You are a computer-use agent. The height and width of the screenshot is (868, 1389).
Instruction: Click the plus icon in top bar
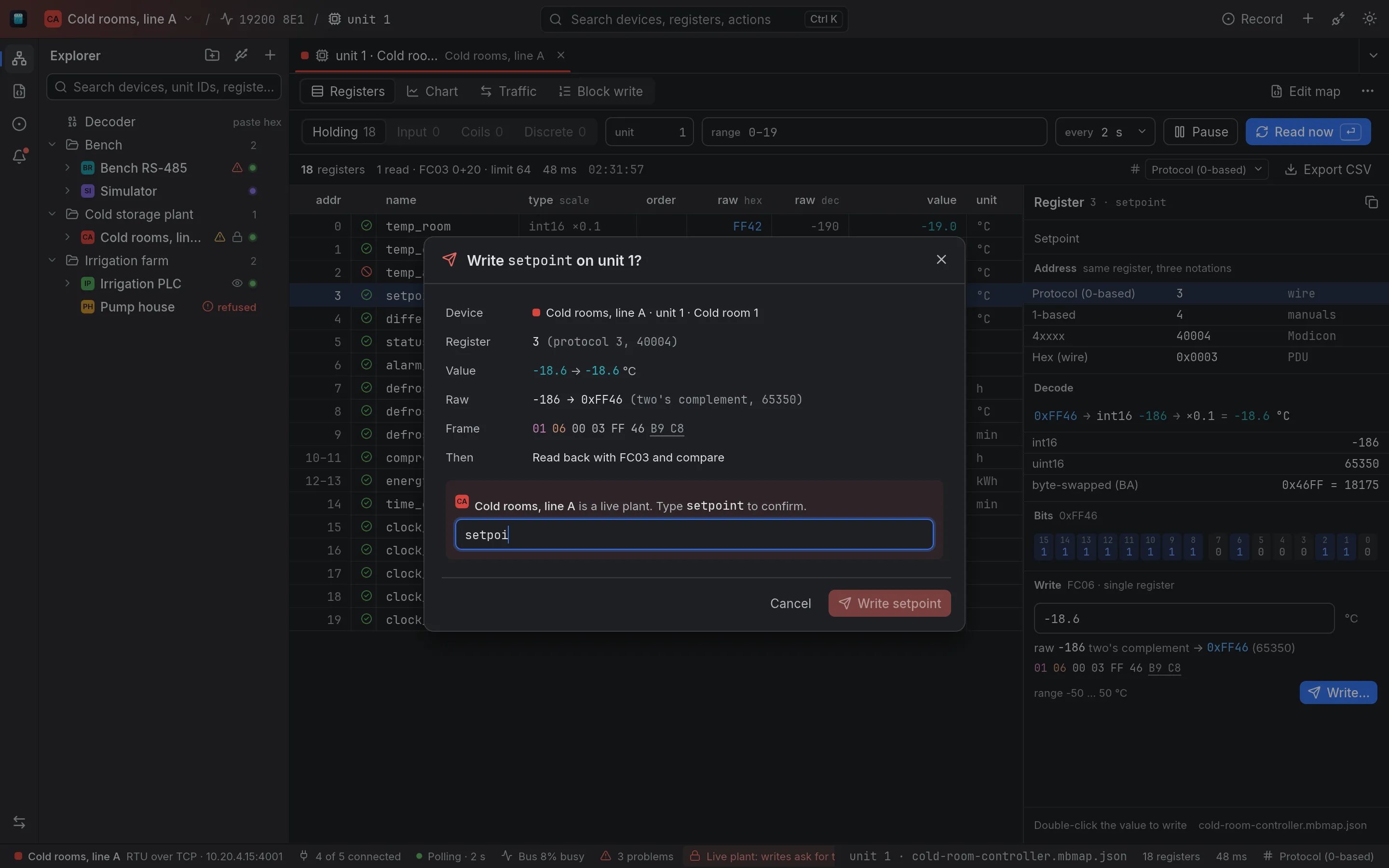coord(1307,19)
